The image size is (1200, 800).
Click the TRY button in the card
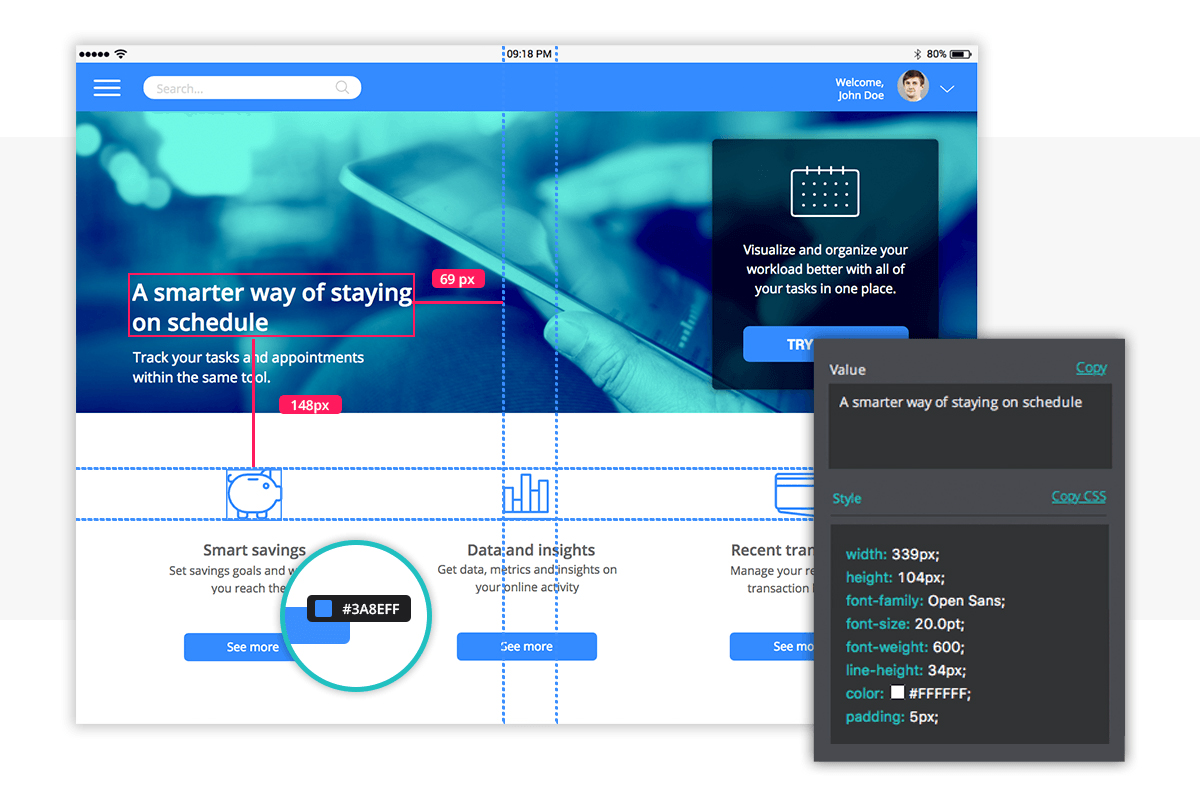800,344
